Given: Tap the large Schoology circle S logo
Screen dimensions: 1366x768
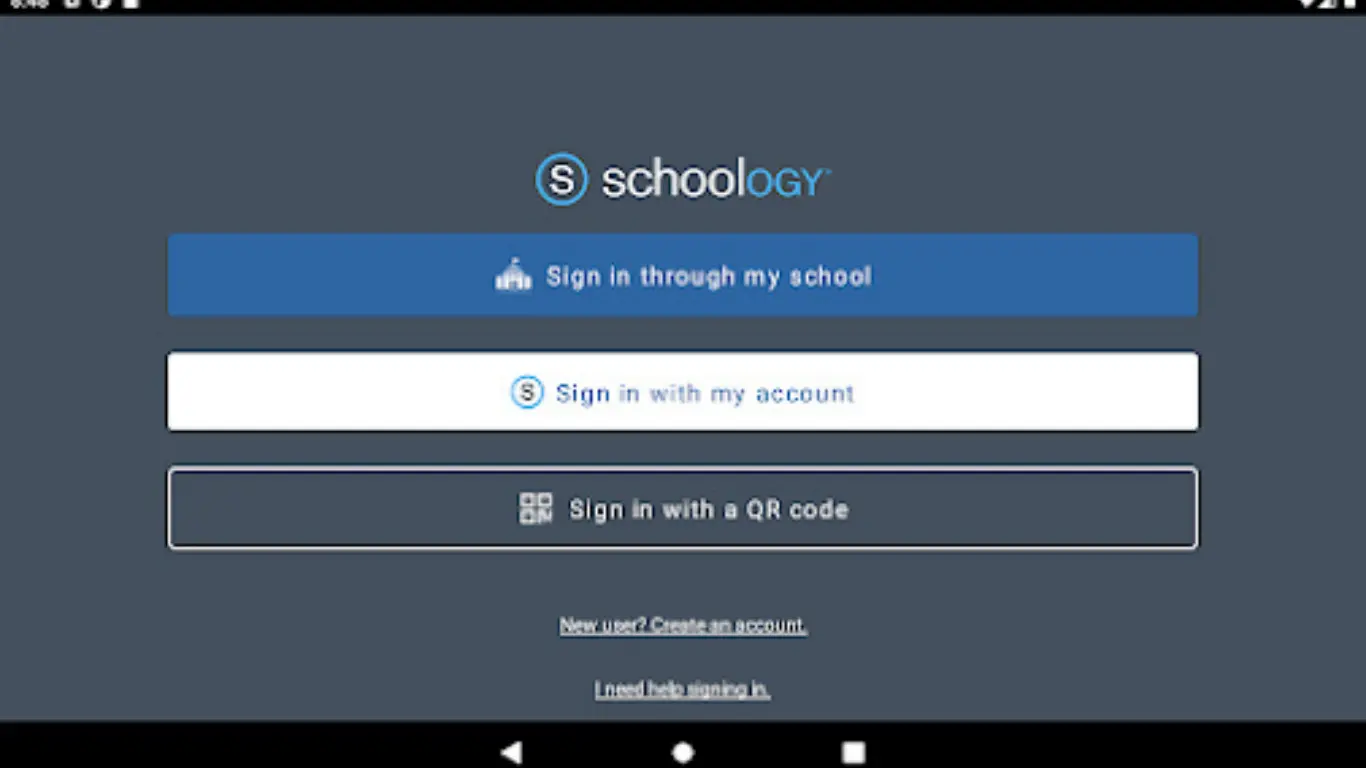Looking at the screenshot, I should click(x=561, y=179).
